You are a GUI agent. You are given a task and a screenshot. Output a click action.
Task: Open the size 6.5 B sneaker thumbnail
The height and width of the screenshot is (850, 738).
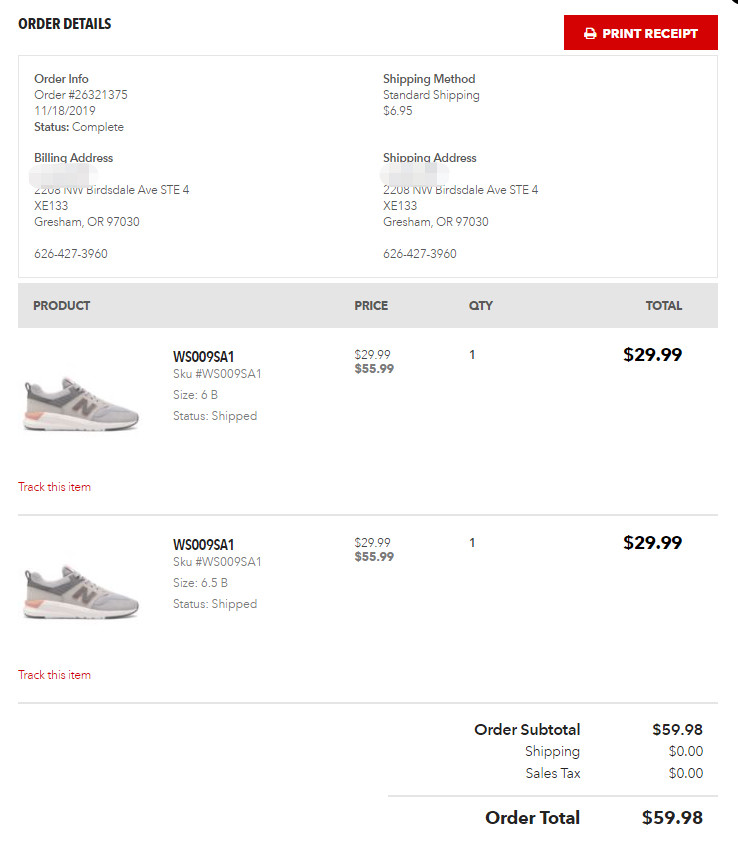81,590
